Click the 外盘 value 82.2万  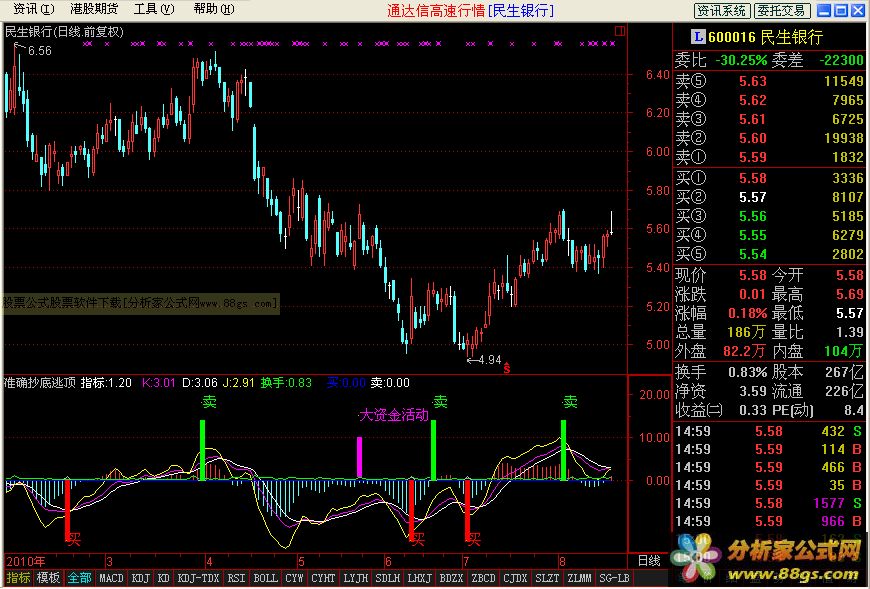(x=745, y=351)
